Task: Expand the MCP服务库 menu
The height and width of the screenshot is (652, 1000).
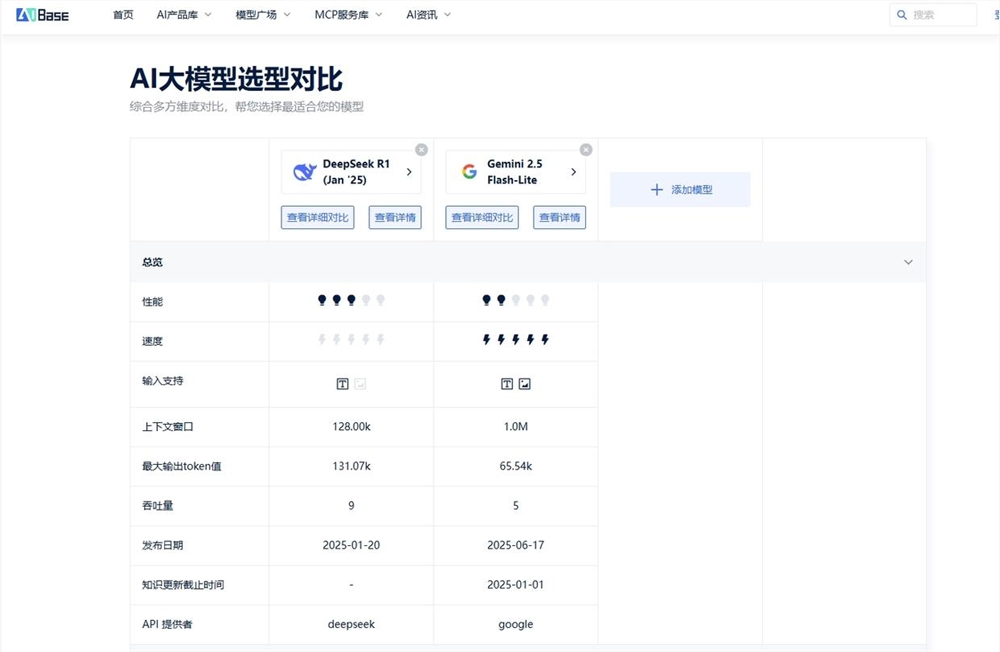Action: (348, 15)
